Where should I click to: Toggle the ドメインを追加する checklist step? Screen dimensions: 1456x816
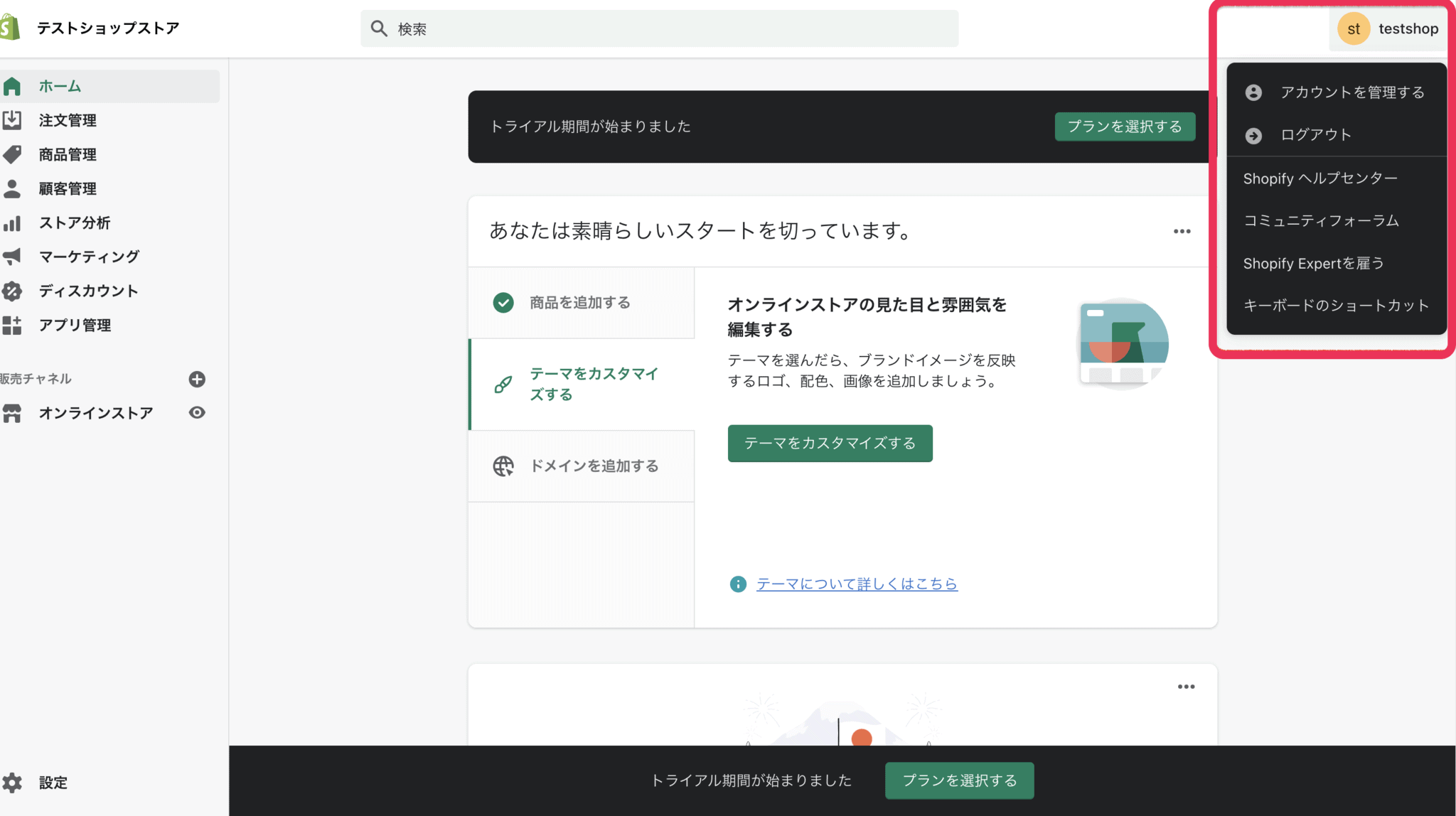coord(594,466)
